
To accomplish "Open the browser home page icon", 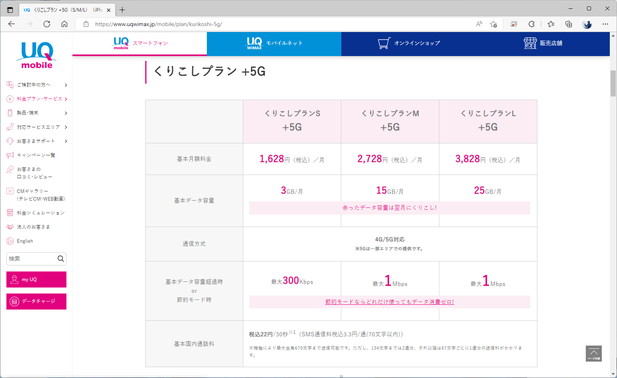I will coord(64,24).
